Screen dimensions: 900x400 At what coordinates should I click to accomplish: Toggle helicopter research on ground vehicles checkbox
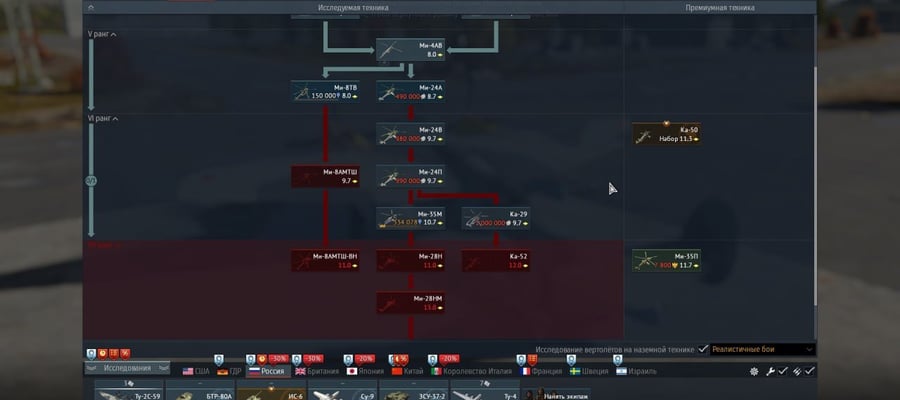[x=703, y=349]
